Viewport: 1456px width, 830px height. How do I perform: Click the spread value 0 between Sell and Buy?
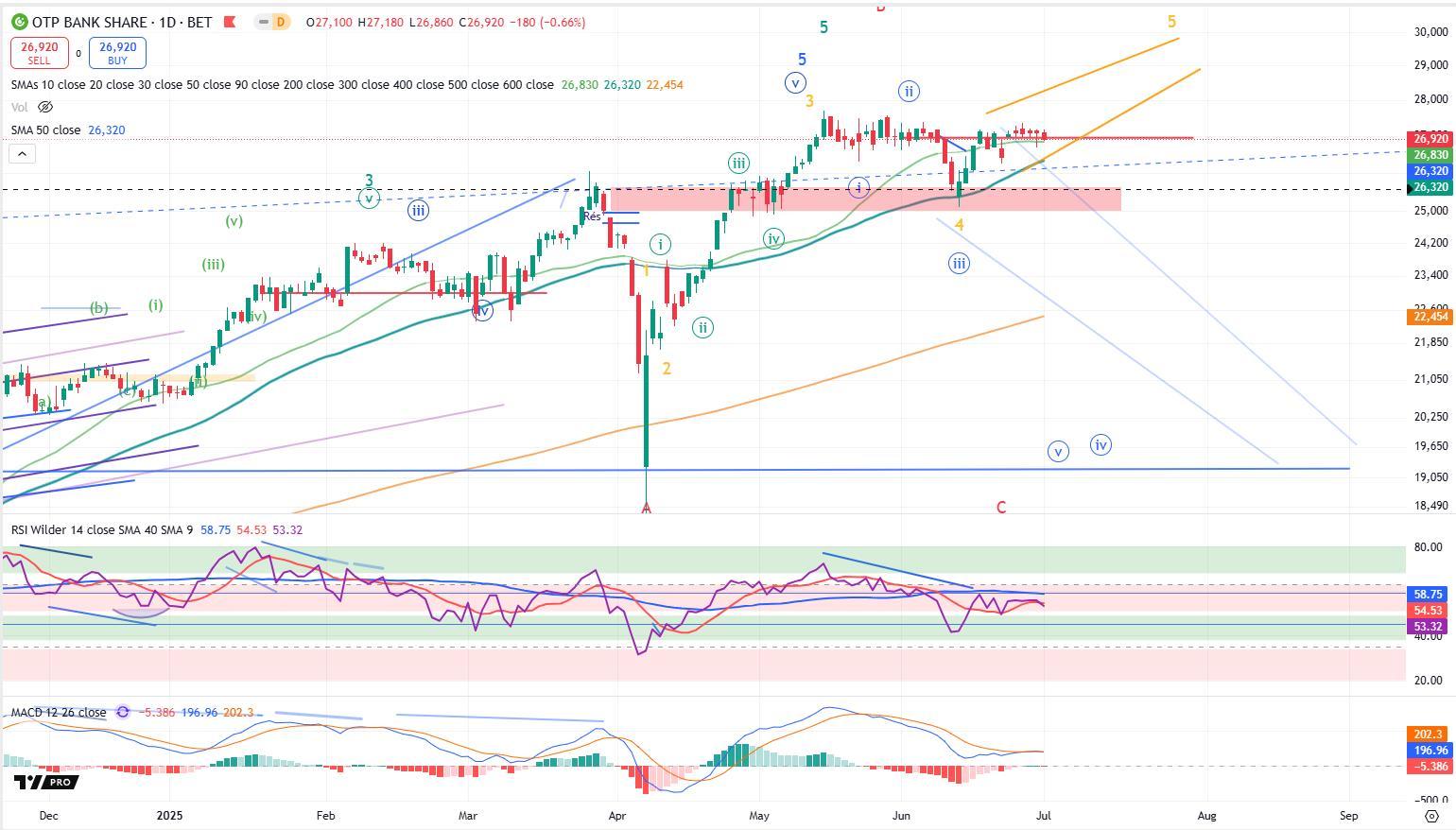(x=78, y=54)
